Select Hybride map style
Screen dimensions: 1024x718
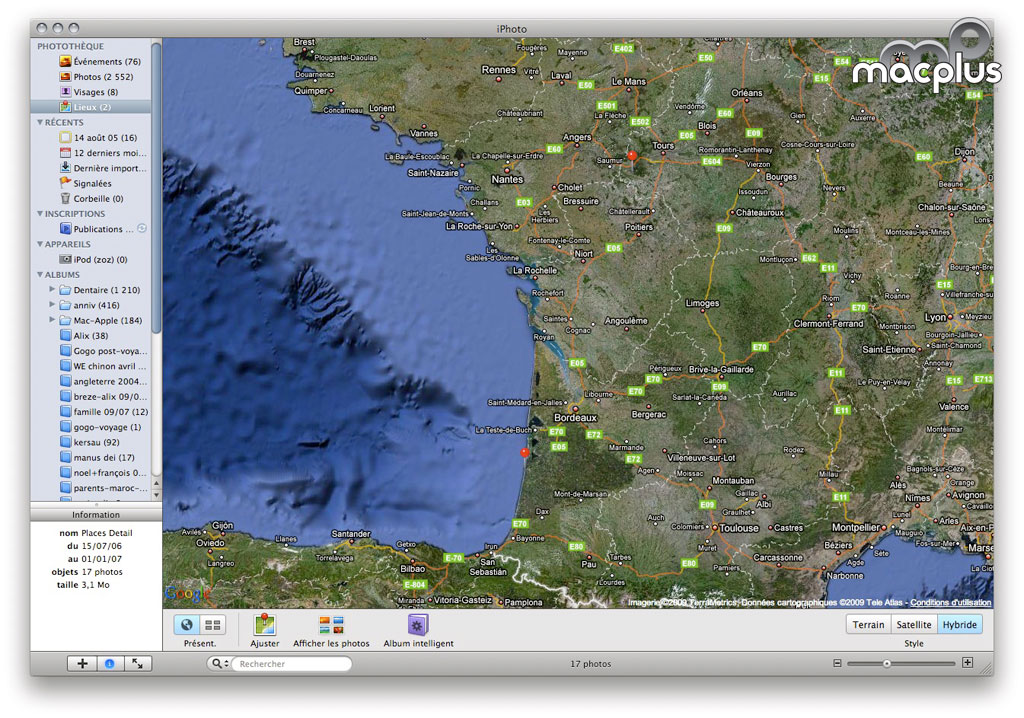pos(959,625)
